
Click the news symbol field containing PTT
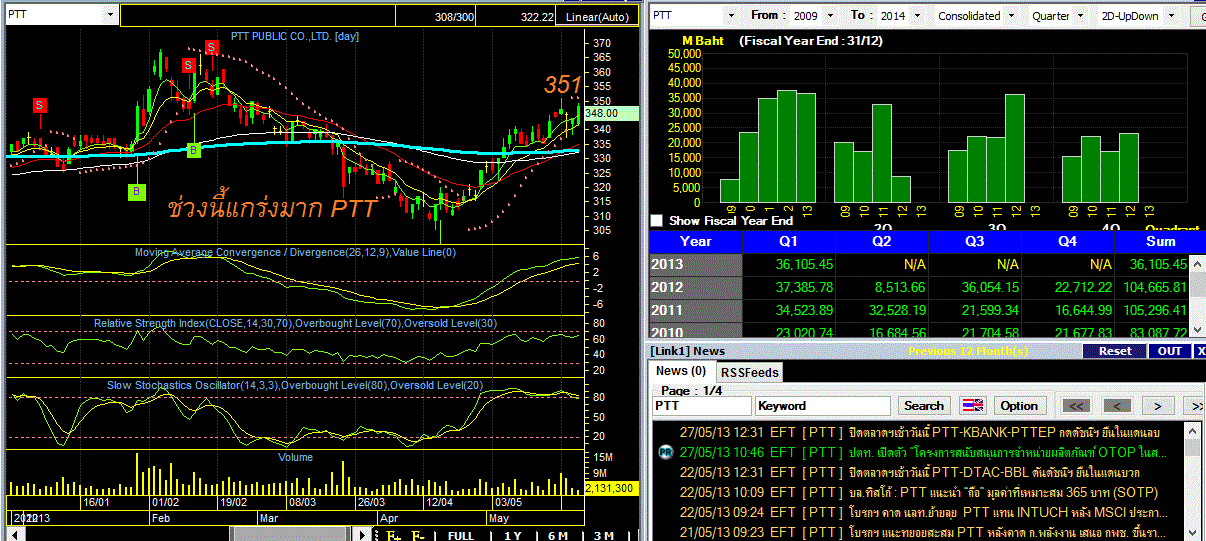tap(701, 406)
